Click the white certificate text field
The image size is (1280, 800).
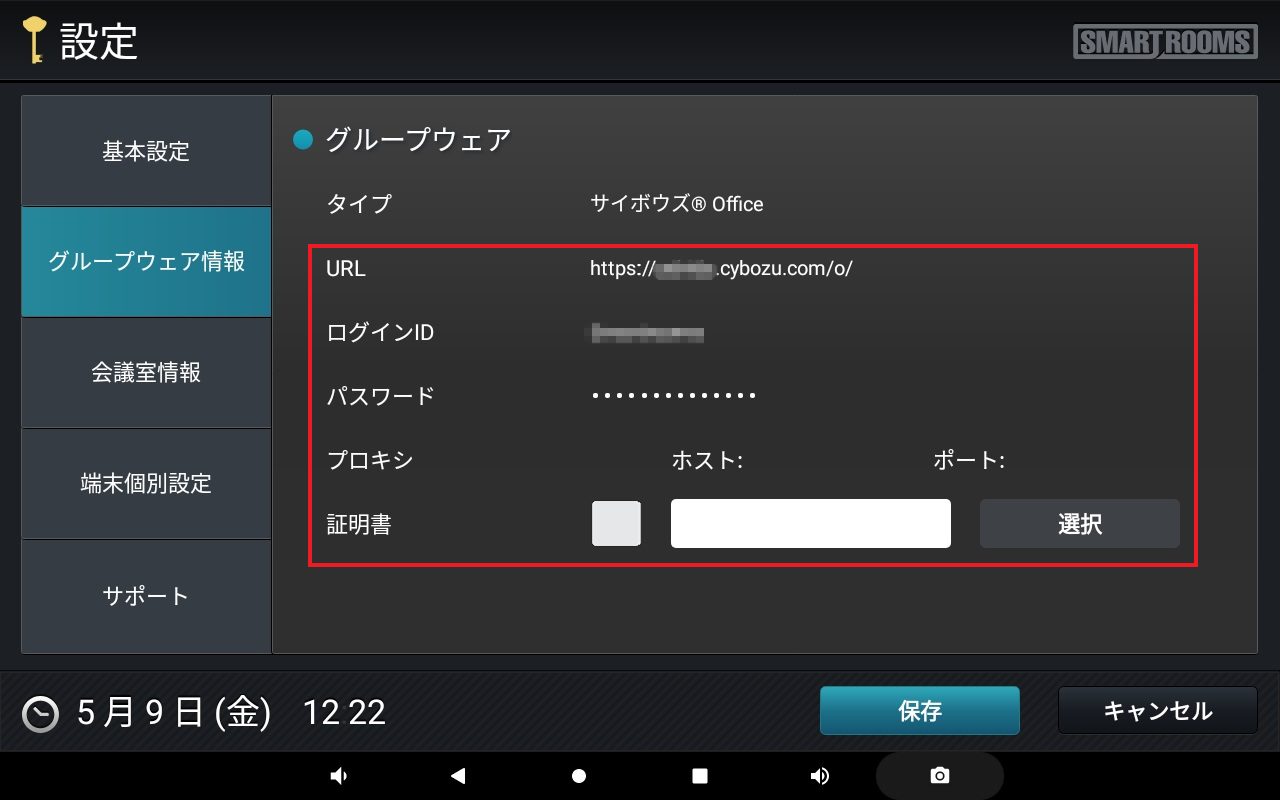pyautogui.click(x=810, y=524)
